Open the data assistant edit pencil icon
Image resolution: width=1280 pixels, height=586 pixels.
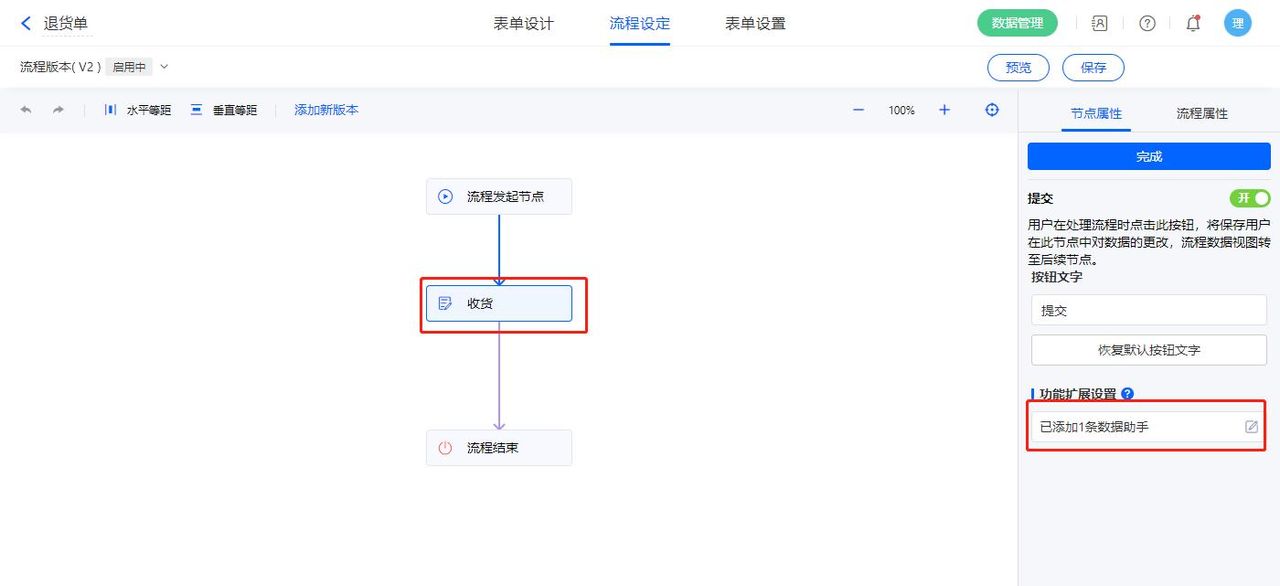coord(1251,426)
